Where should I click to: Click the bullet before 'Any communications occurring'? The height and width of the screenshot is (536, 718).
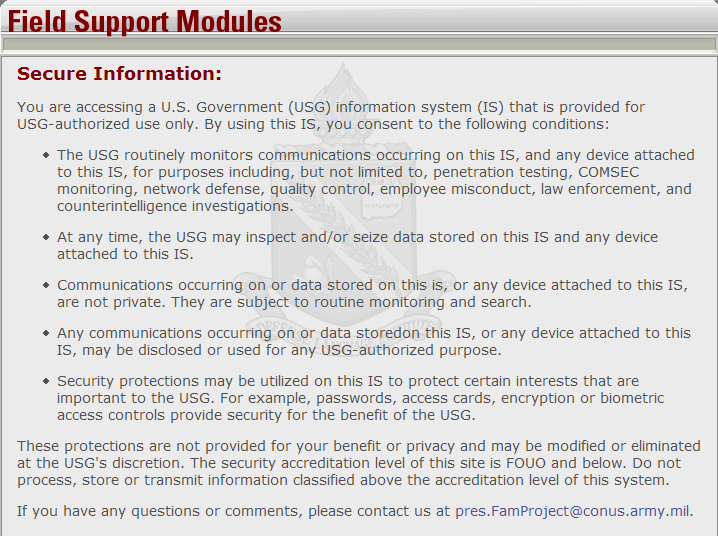tap(46, 334)
